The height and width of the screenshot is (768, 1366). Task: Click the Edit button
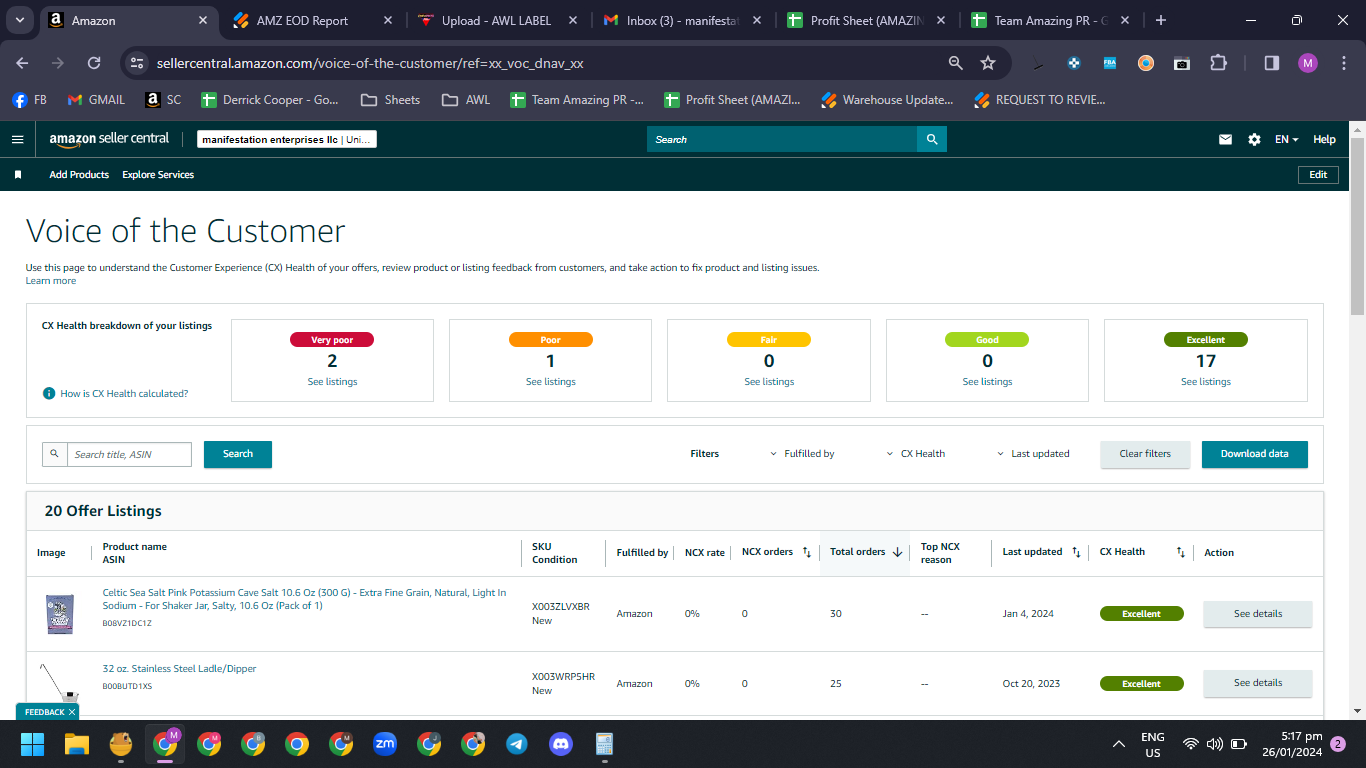1318,175
